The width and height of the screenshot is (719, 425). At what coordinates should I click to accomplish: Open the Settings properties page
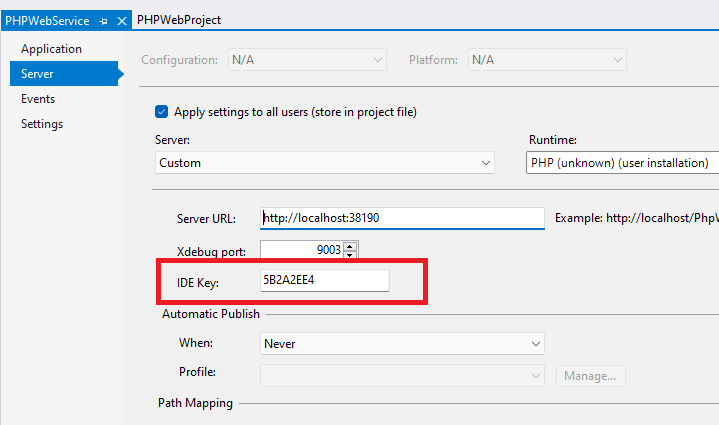42,124
